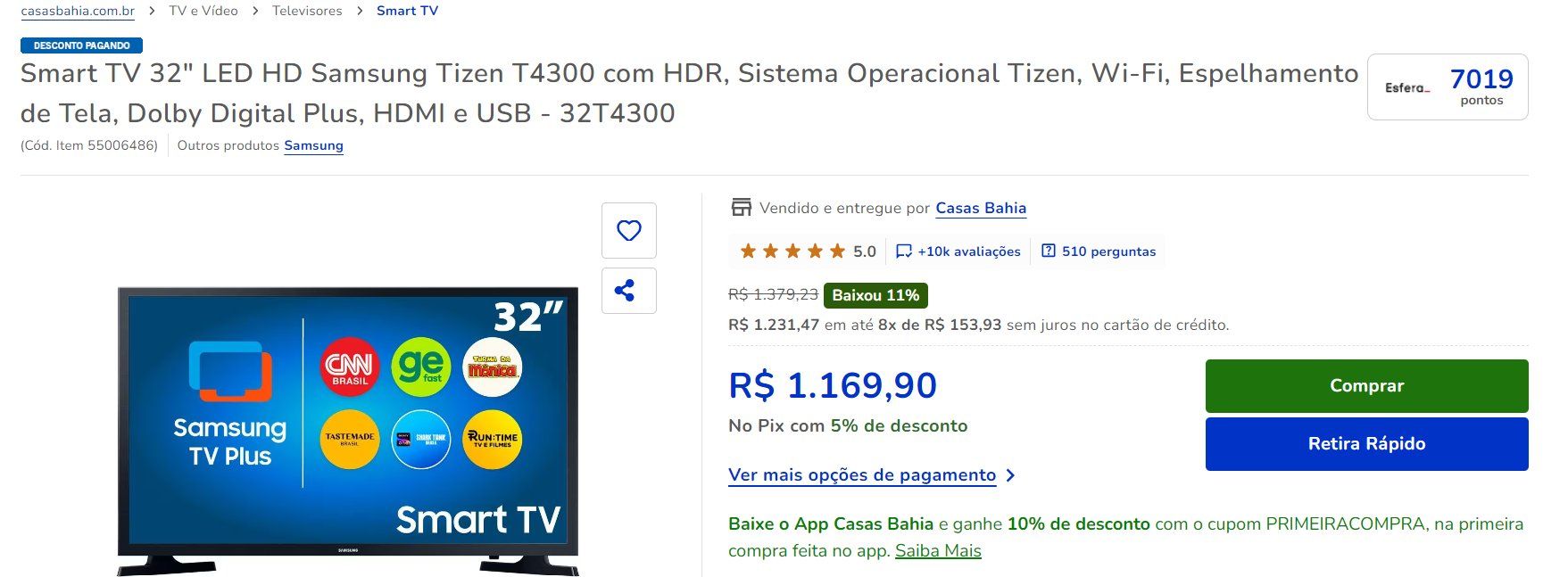Click the Esfera 7019 pontos badge
1568x577 pixels.
click(1447, 87)
